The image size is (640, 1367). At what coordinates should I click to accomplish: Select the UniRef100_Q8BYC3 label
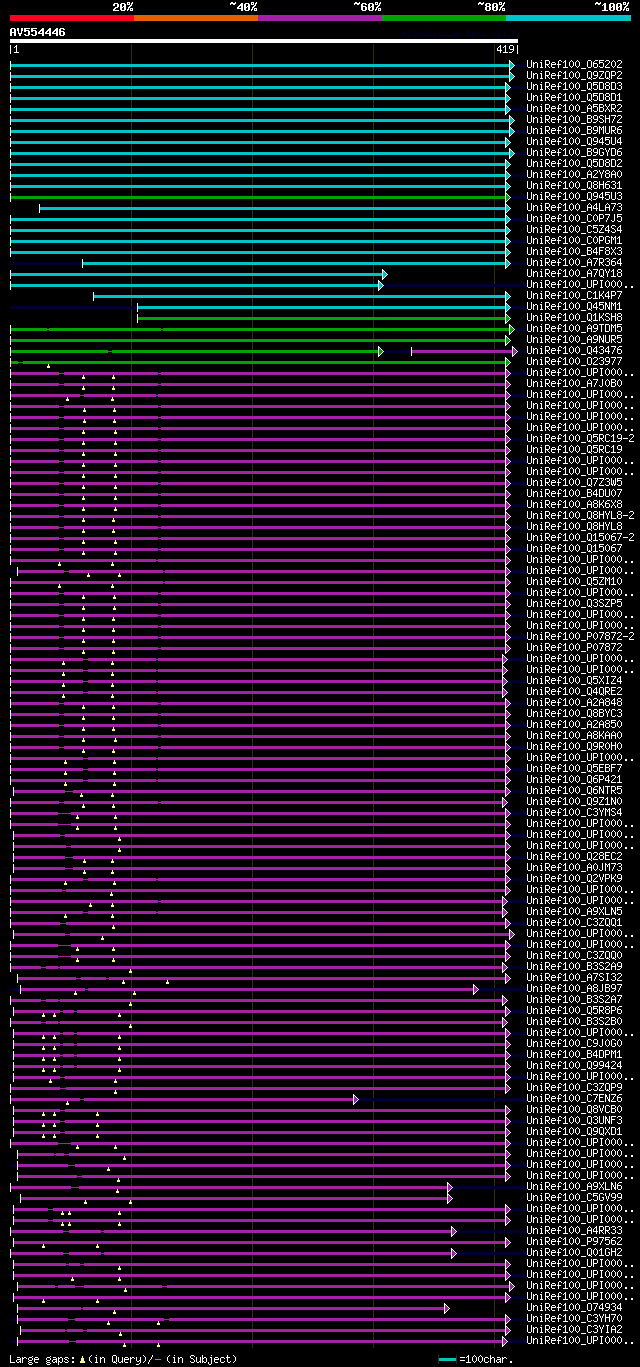[574, 713]
